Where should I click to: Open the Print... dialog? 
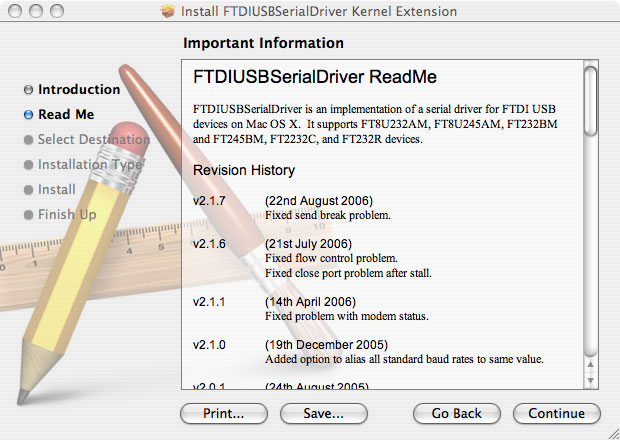(224, 414)
